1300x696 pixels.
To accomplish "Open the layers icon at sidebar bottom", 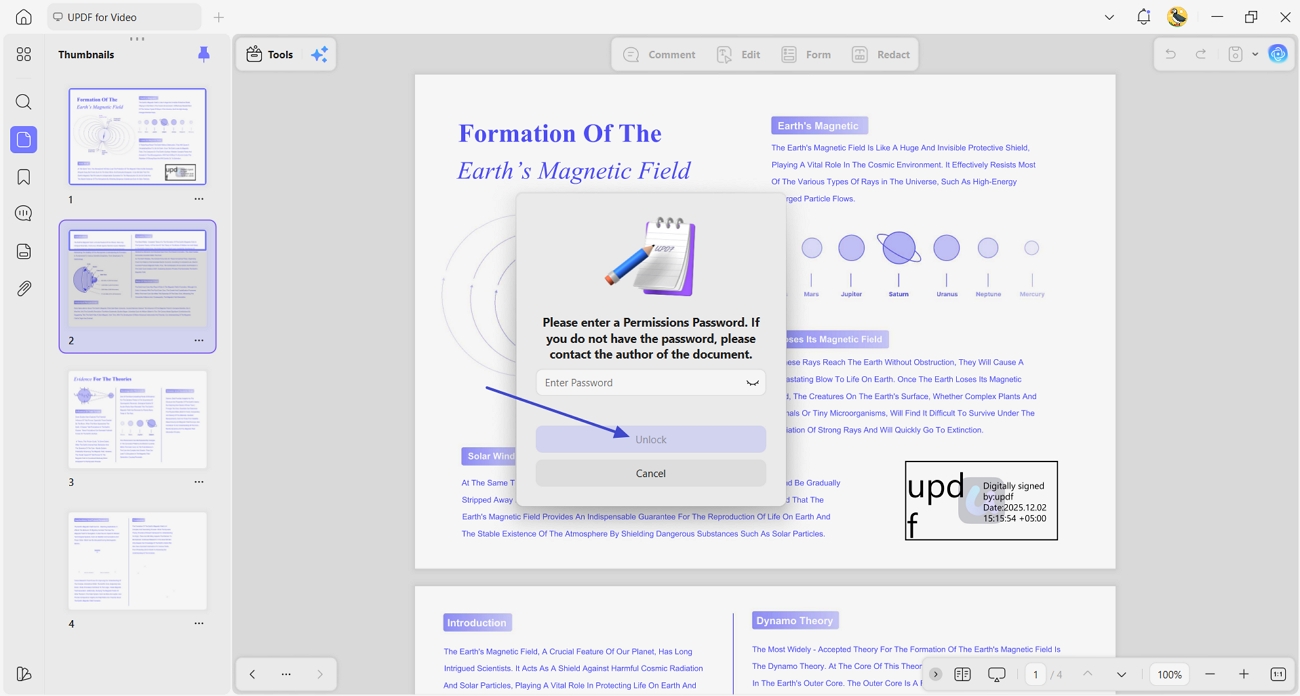I will [x=24, y=674].
